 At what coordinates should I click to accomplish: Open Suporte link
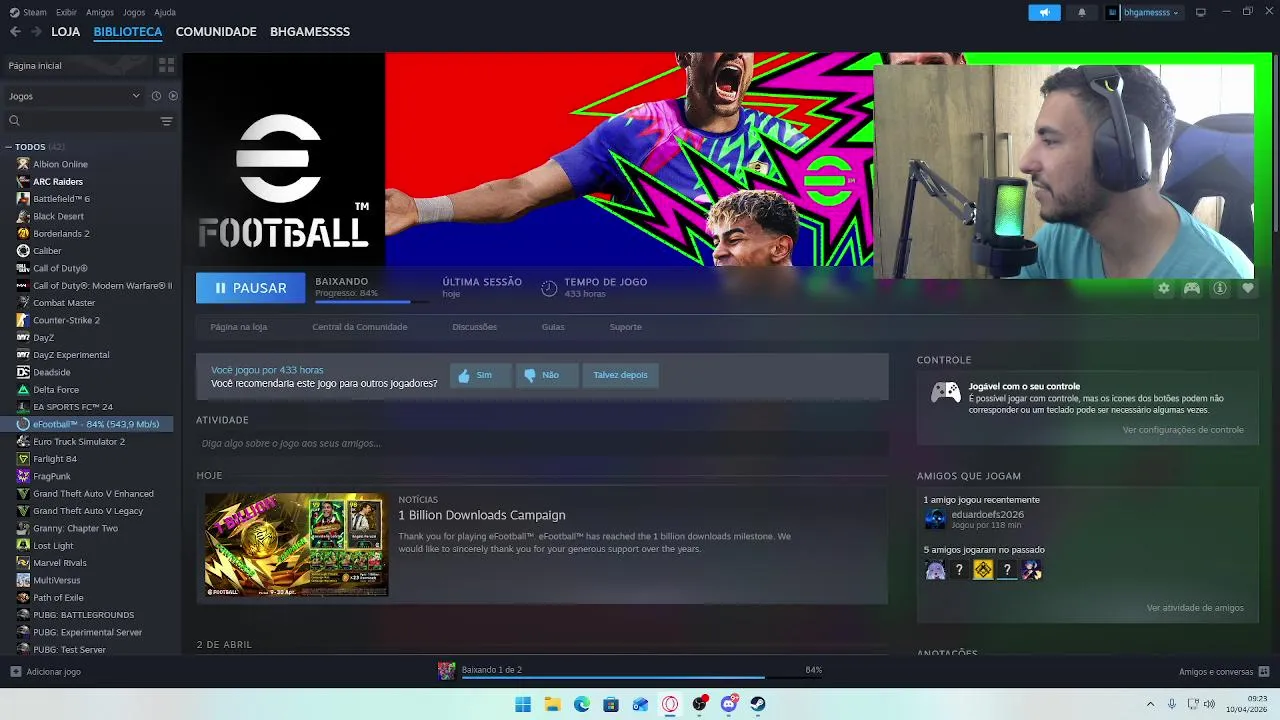pyautogui.click(x=626, y=327)
